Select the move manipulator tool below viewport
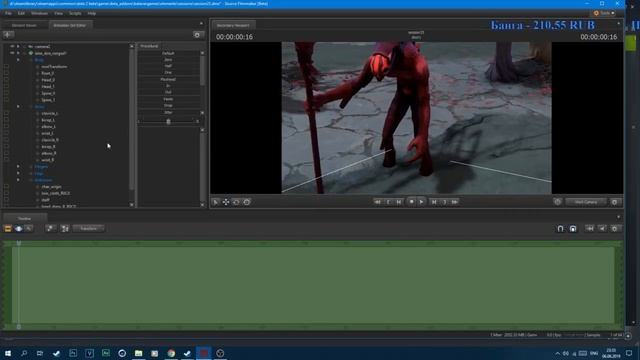This screenshot has width=640, height=360. pos(226,202)
